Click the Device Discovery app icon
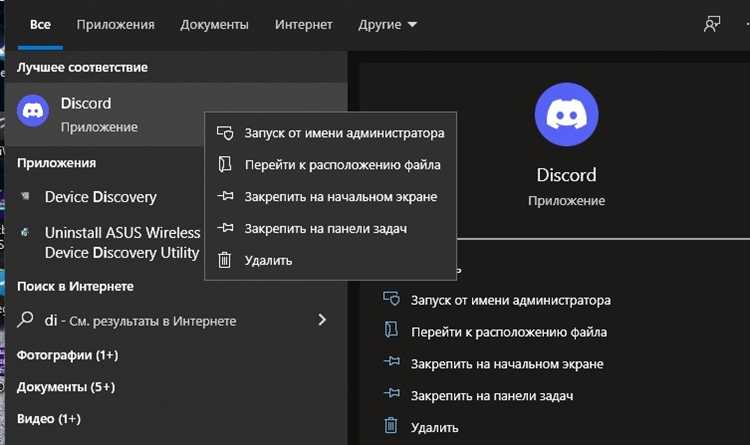Image resolution: width=750 pixels, height=445 pixels. 25,196
